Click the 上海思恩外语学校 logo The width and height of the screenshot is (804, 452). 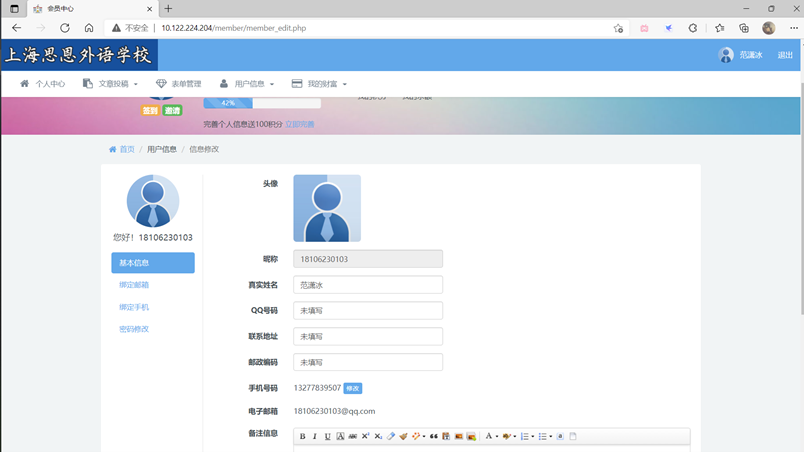(79, 55)
